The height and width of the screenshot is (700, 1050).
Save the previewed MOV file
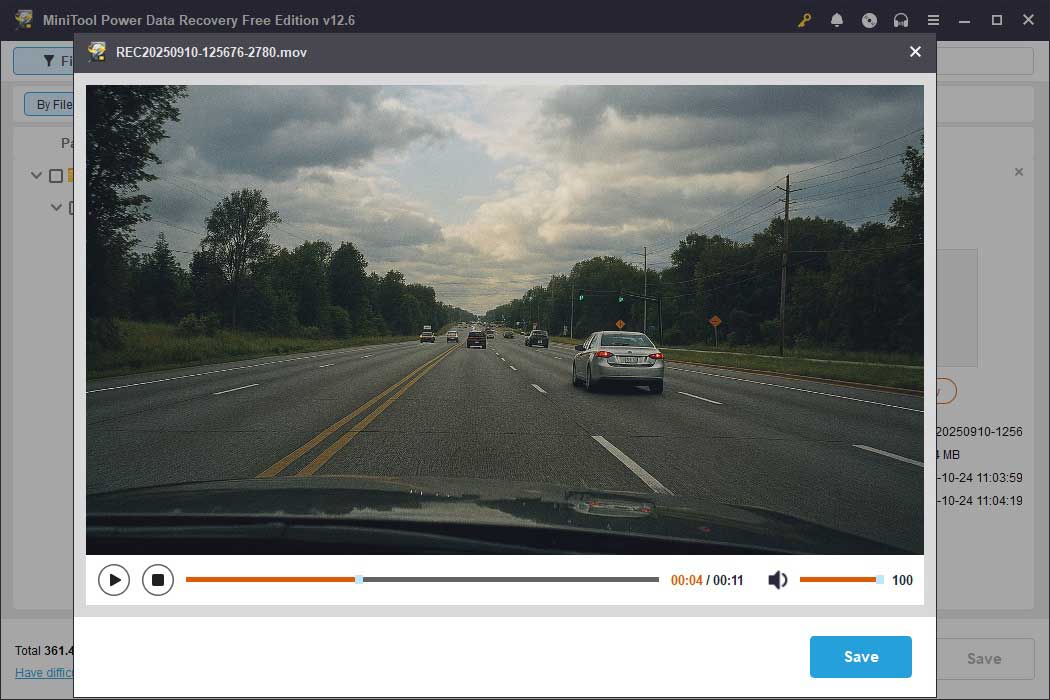(860, 657)
